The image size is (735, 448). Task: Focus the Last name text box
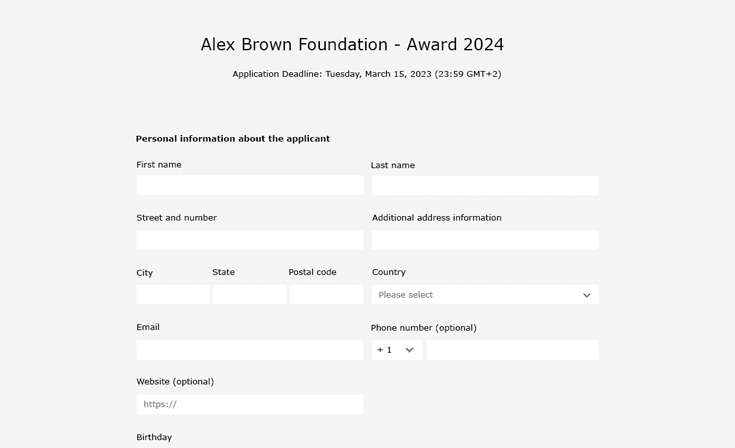(484, 185)
